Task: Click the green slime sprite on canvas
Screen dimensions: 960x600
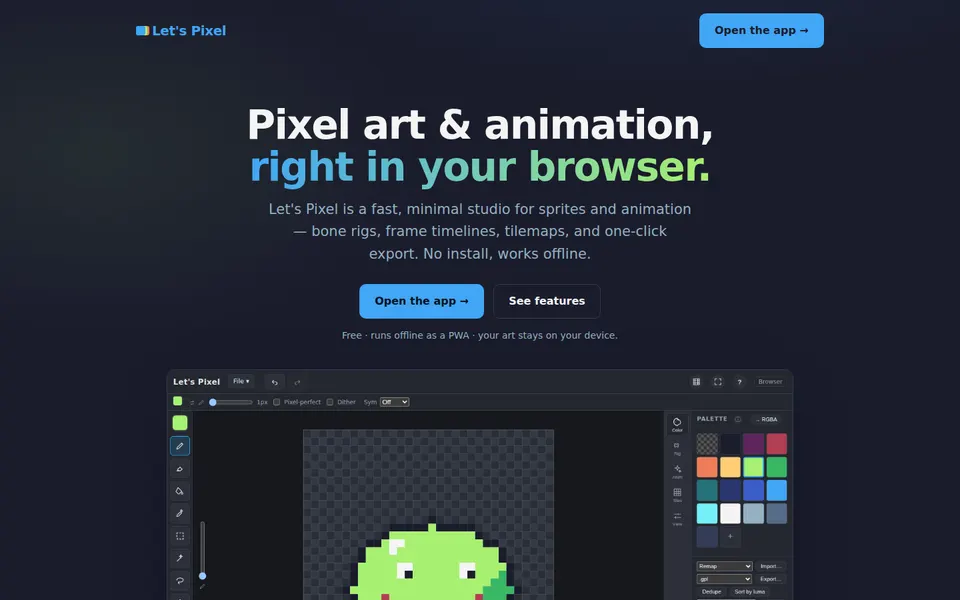Action: 432,563
